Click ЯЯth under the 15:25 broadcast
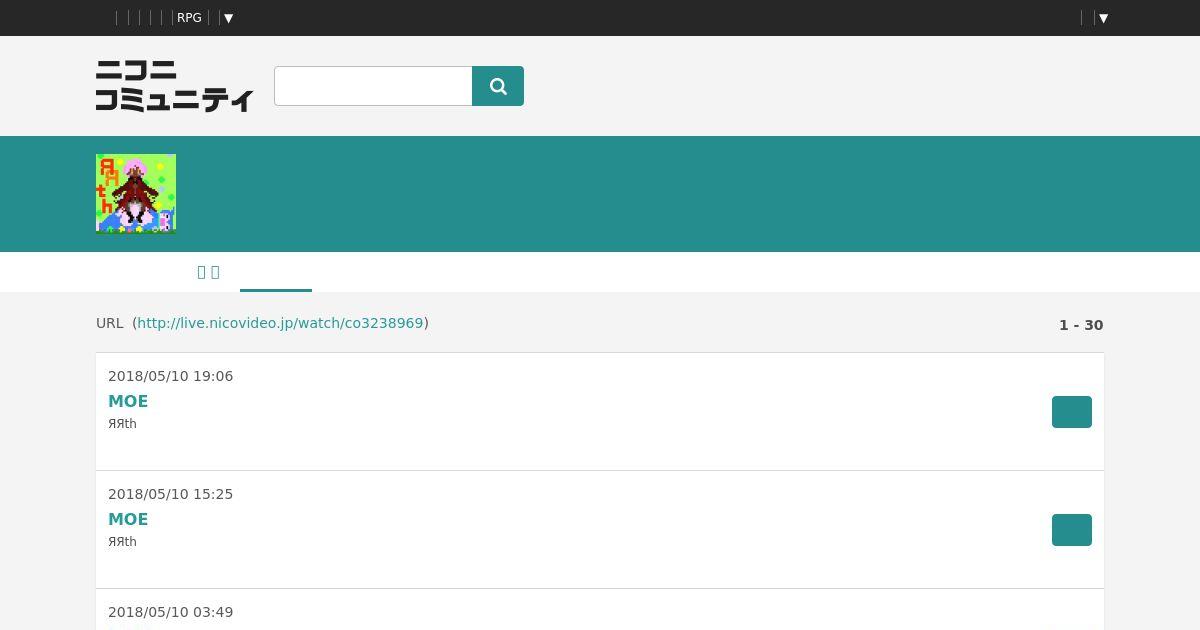Image resolution: width=1200 pixels, height=630 pixels. coord(122,542)
